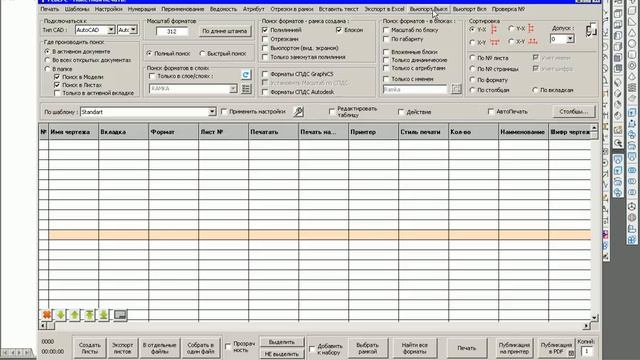Click the blue refresh layers icon
Viewport: 640px width, 360px height.
coord(246,75)
